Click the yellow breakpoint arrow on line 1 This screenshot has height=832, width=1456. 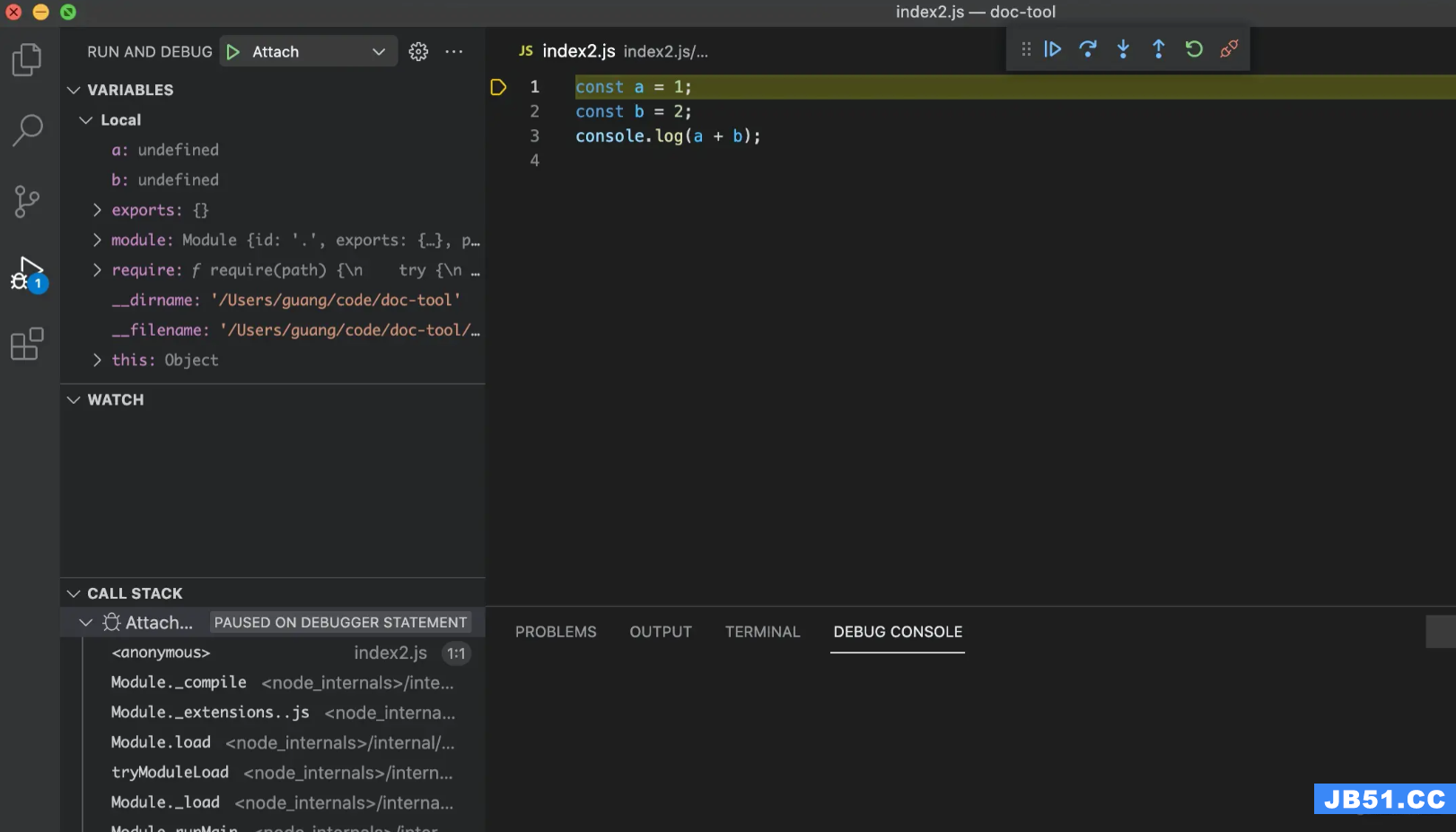pyautogui.click(x=498, y=87)
